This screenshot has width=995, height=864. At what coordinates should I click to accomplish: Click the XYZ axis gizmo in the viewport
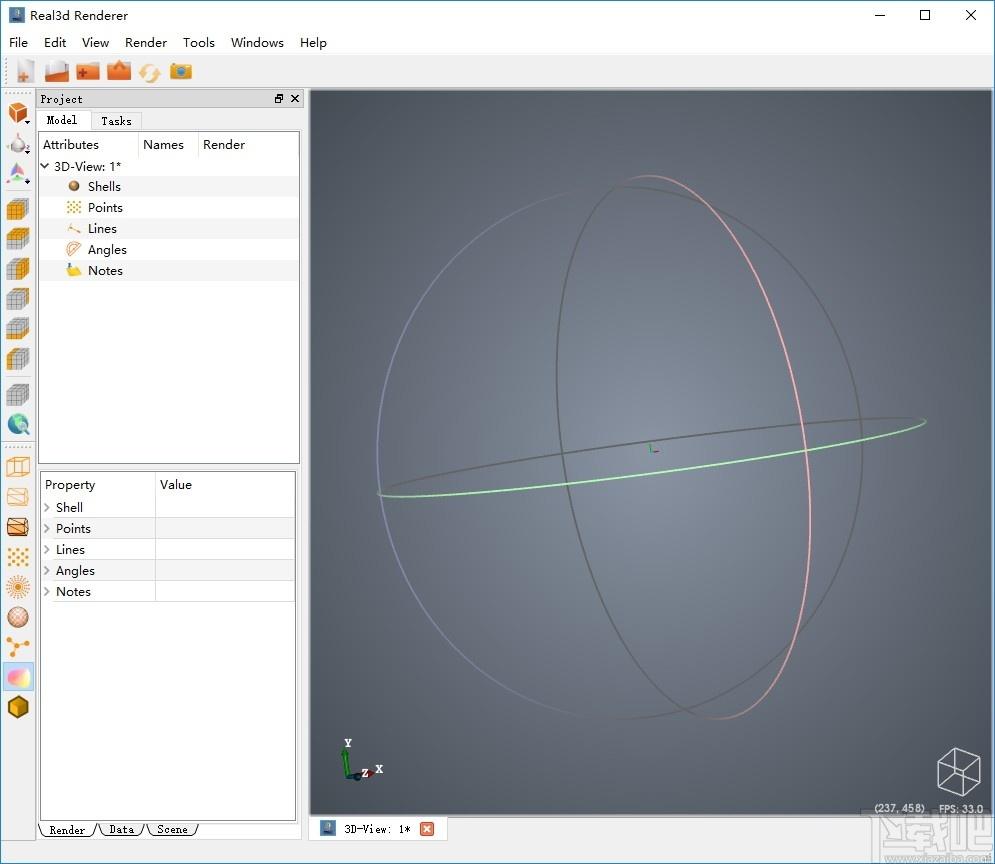(x=360, y=760)
